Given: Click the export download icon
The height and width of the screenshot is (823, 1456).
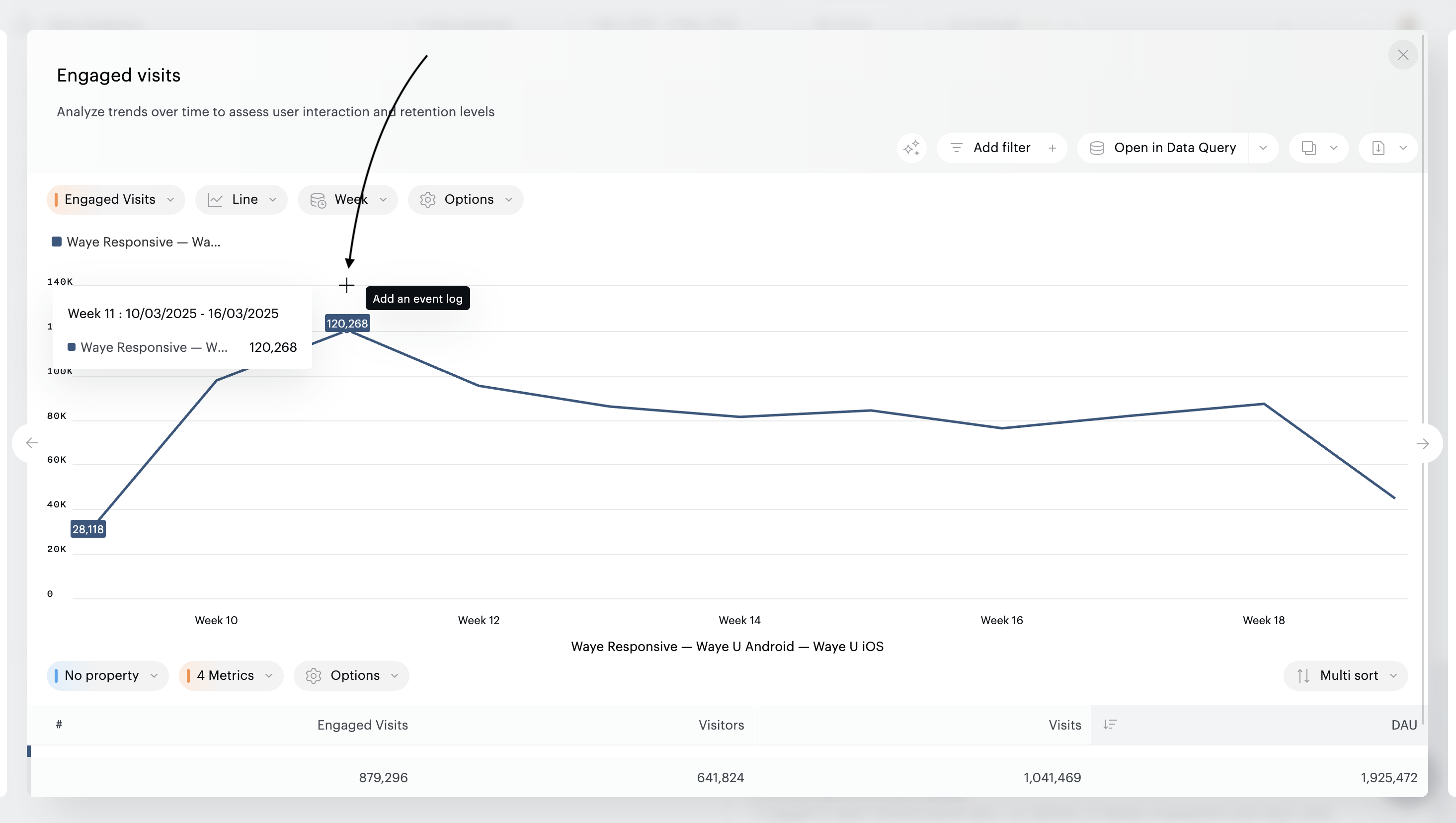Looking at the screenshot, I should [1378, 148].
